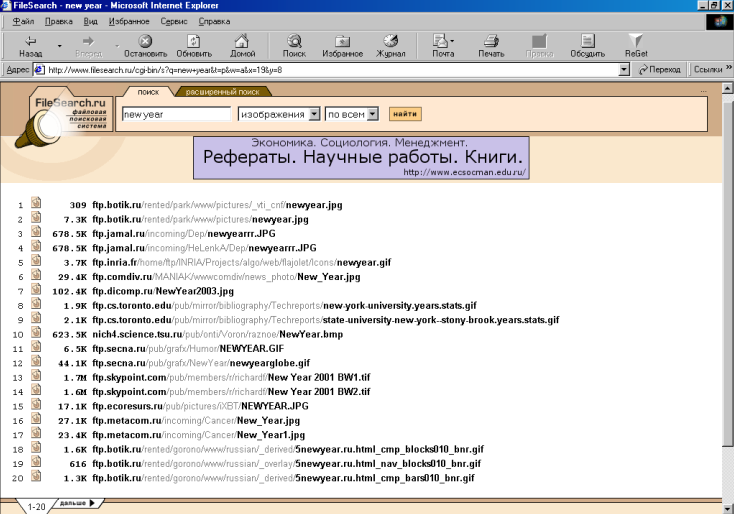The width and height of the screenshot is (734, 514).
Task: Open Избранное (Favorites) toolbar icon
Action: [342, 46]
